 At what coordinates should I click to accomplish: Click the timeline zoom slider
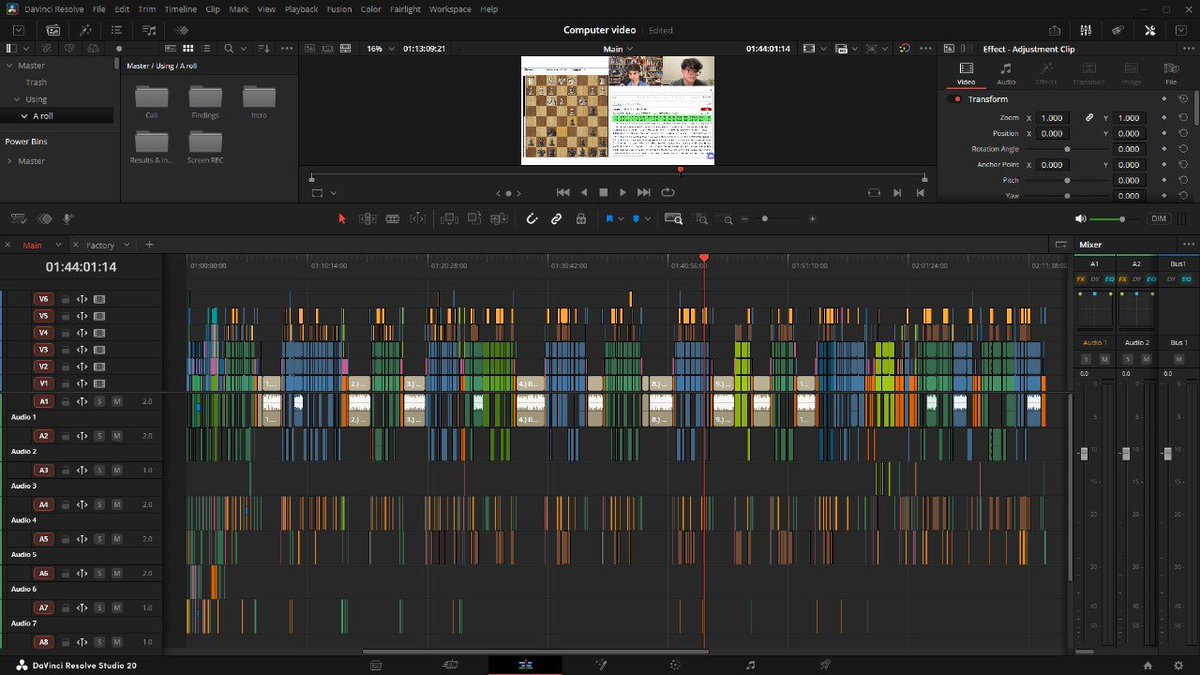767,218
